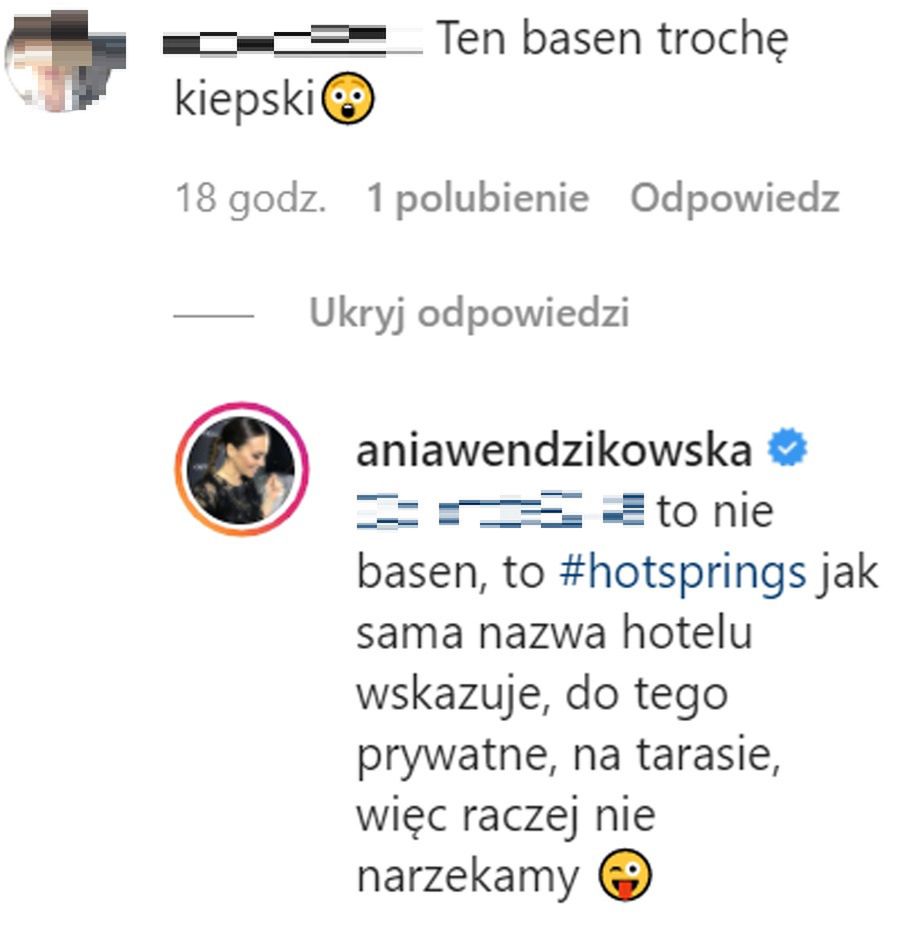Click the "18 godz." timestamp
900x932 pixels.
tap(251, 198)
